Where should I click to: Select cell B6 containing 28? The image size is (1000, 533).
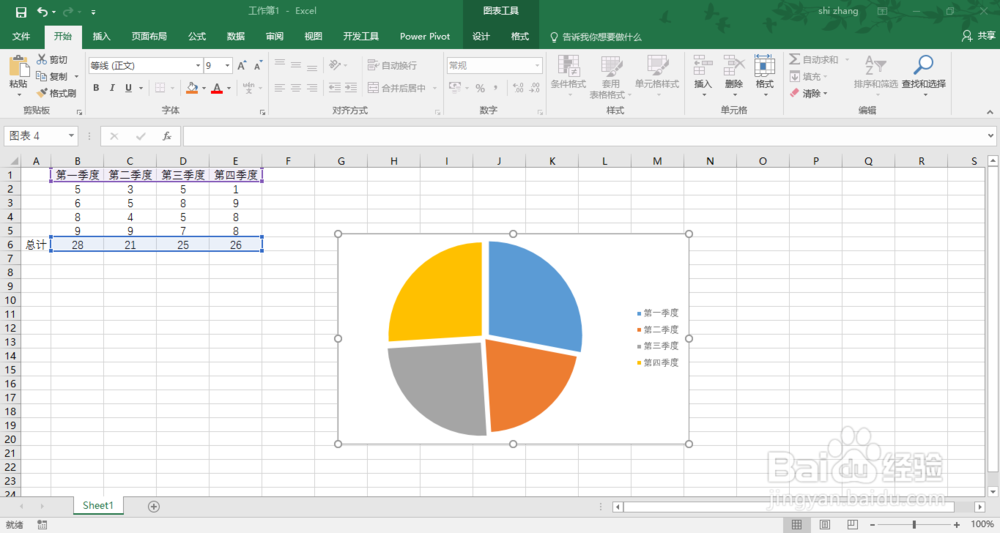pyautogui.click(x=77, y=245)
